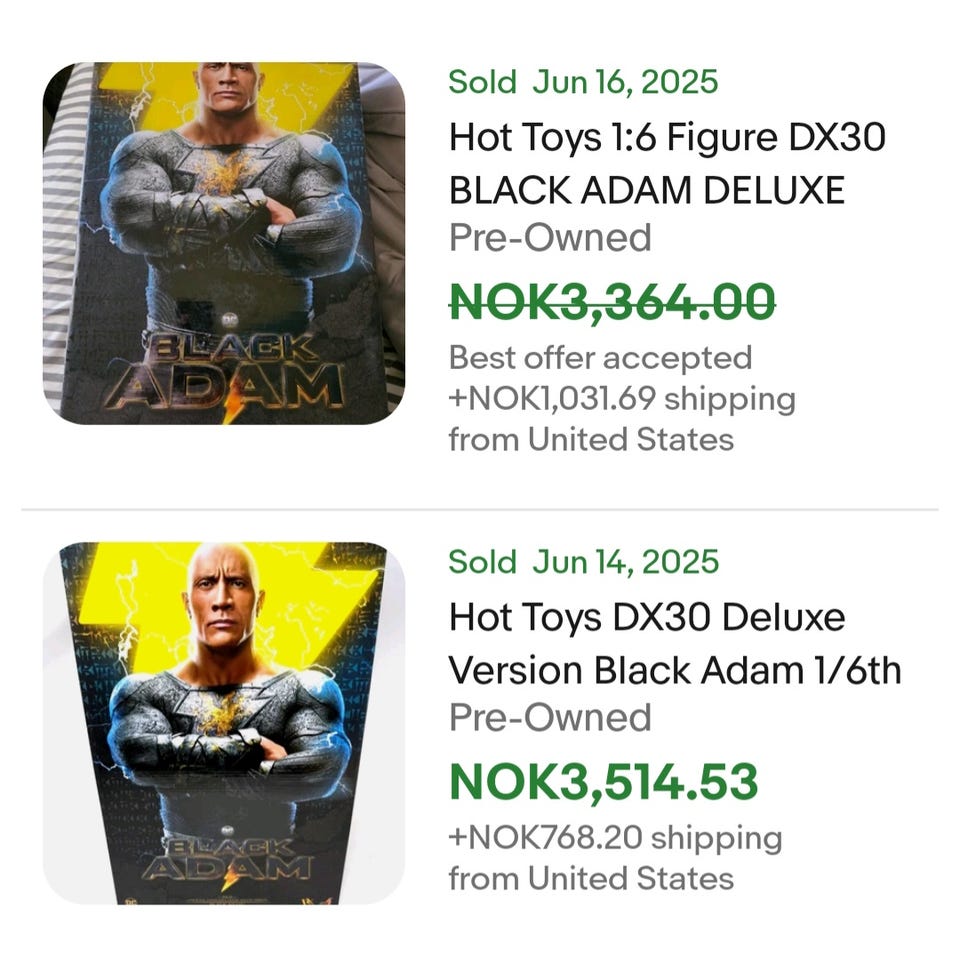Tap the "Best offer accepted" text
Viewport: 960px width, 972px height.
(600, 357)
